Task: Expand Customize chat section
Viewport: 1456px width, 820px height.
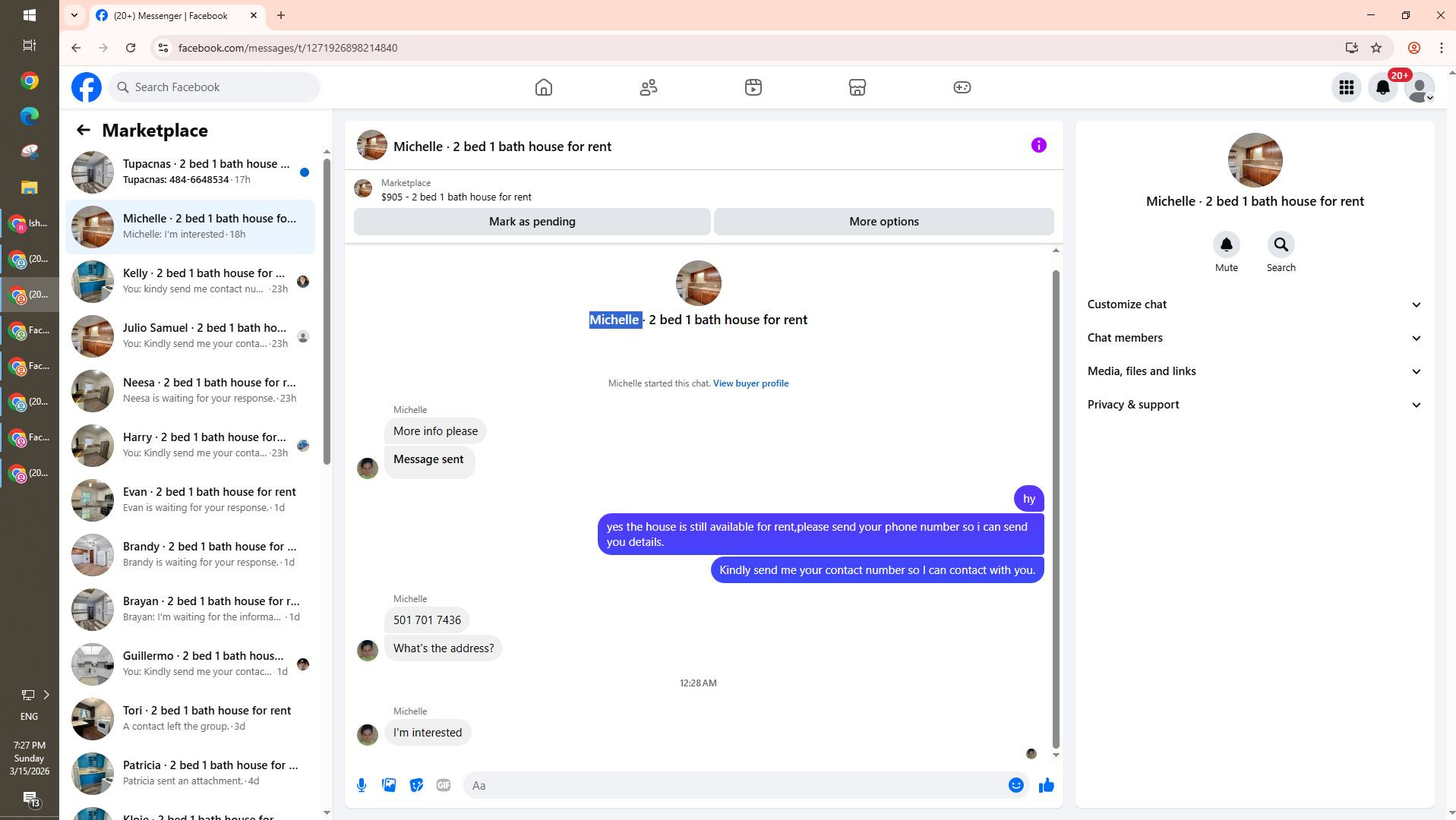Action: coord(1255,304)
